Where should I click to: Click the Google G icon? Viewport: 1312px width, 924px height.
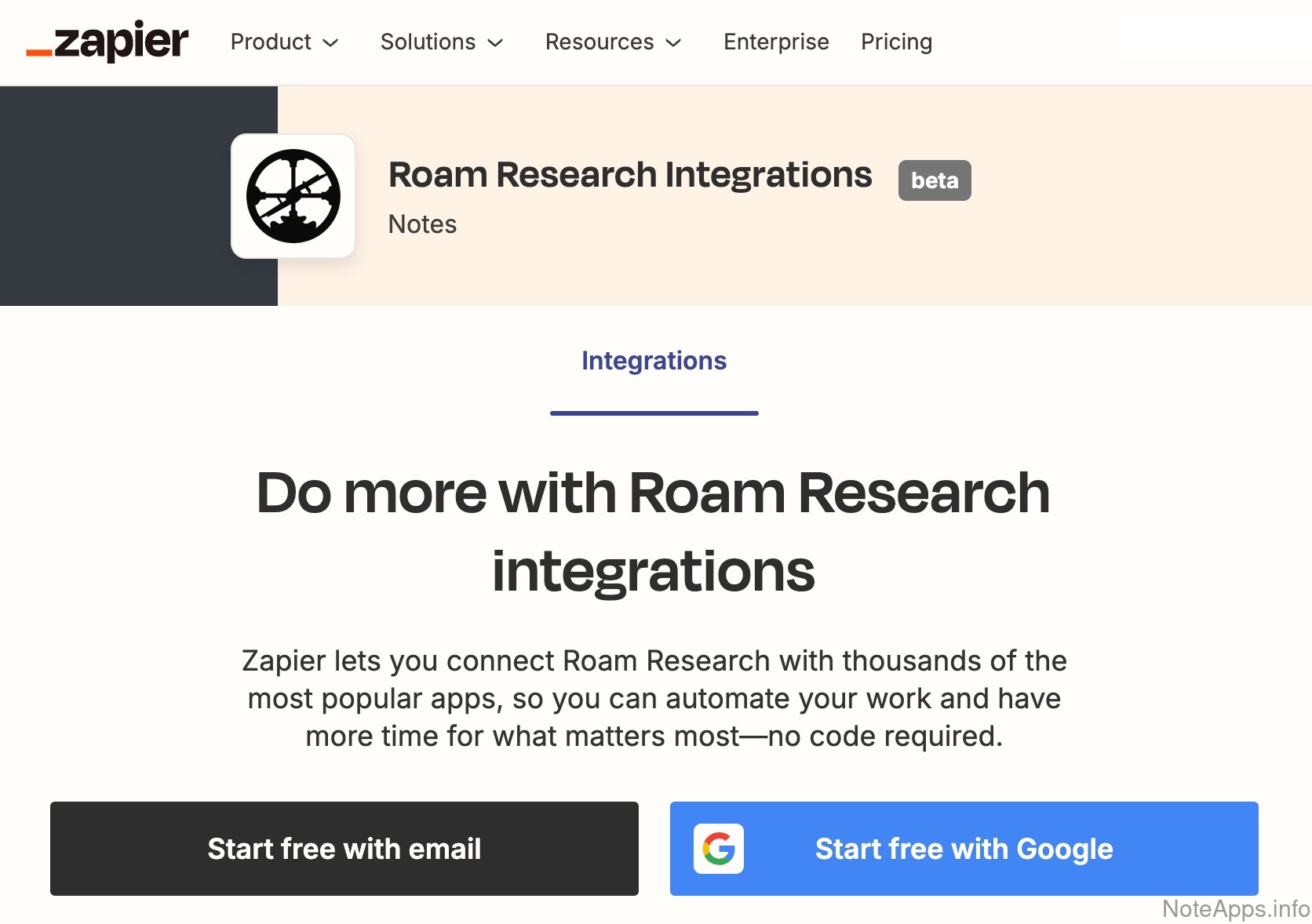pyautogui.click(x=718, y=849)
